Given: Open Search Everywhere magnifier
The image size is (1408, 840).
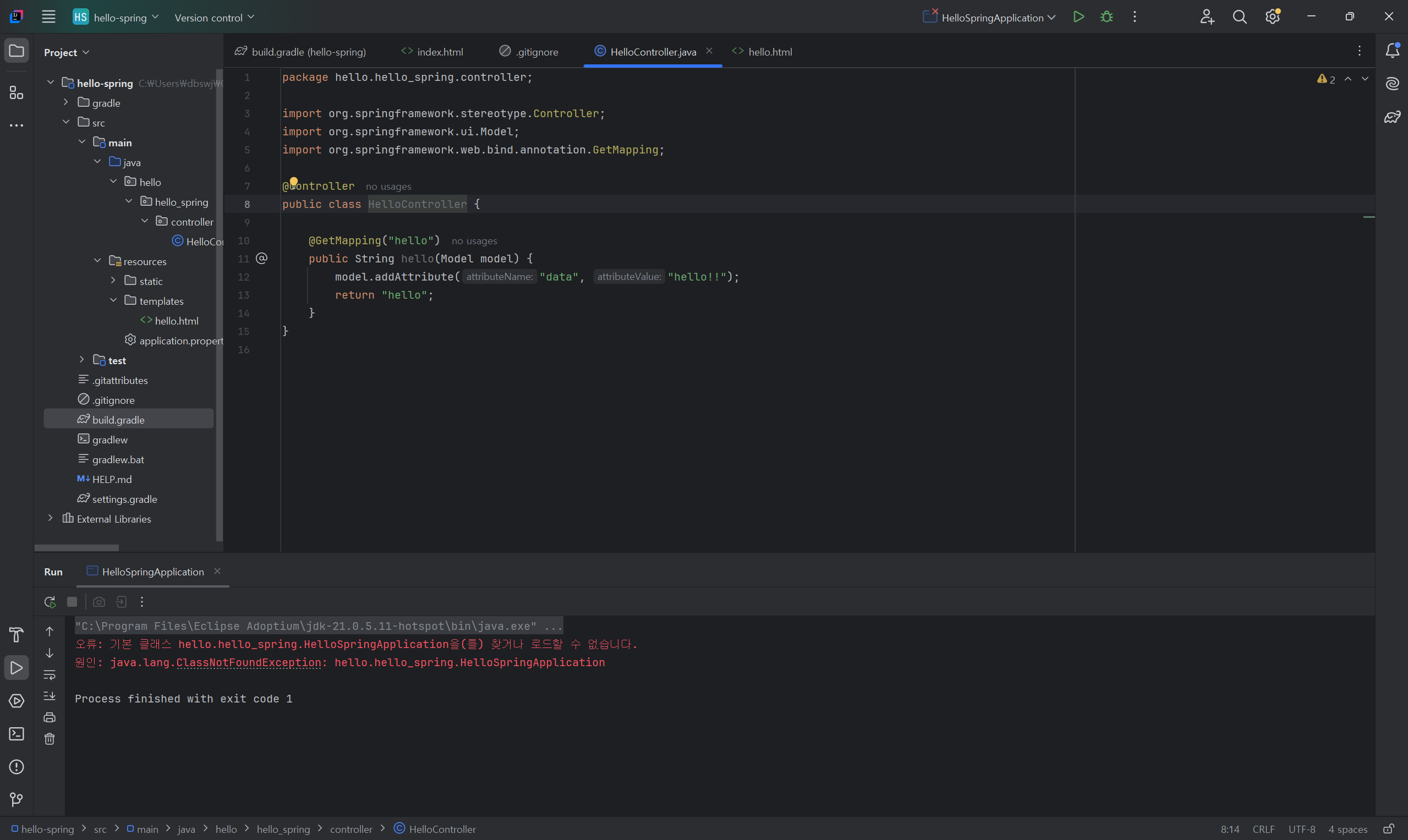Looking at the screenshot, I should (1239, 17).
